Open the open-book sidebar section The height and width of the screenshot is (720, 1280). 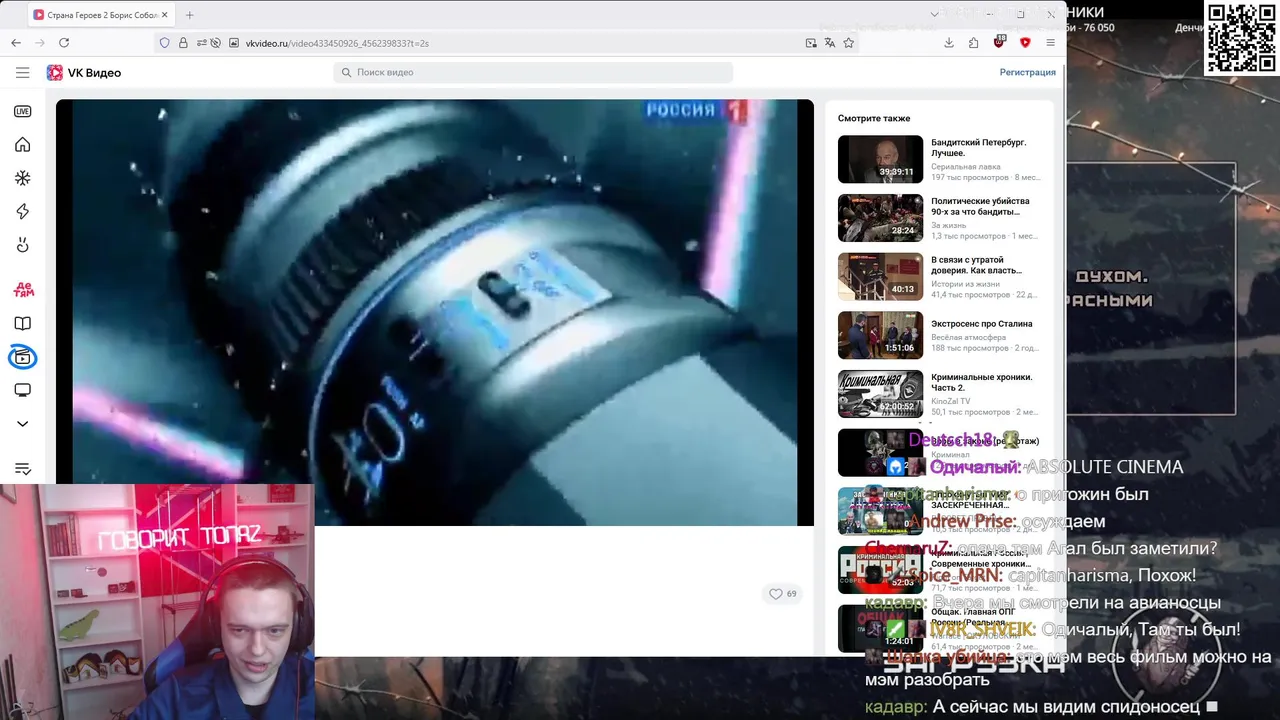pyautogui.click(x=22, y=323)
